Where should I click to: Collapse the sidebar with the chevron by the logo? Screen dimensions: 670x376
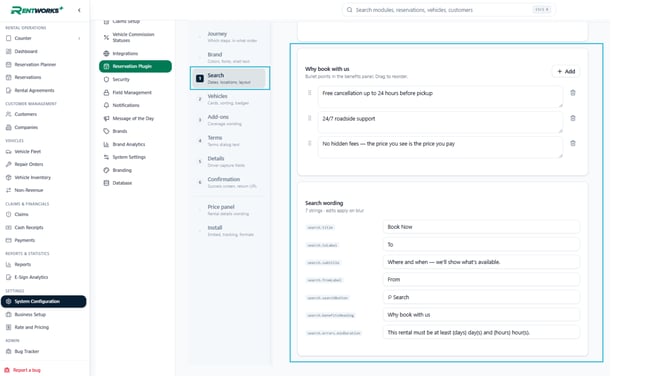click(x=79, y=10)
